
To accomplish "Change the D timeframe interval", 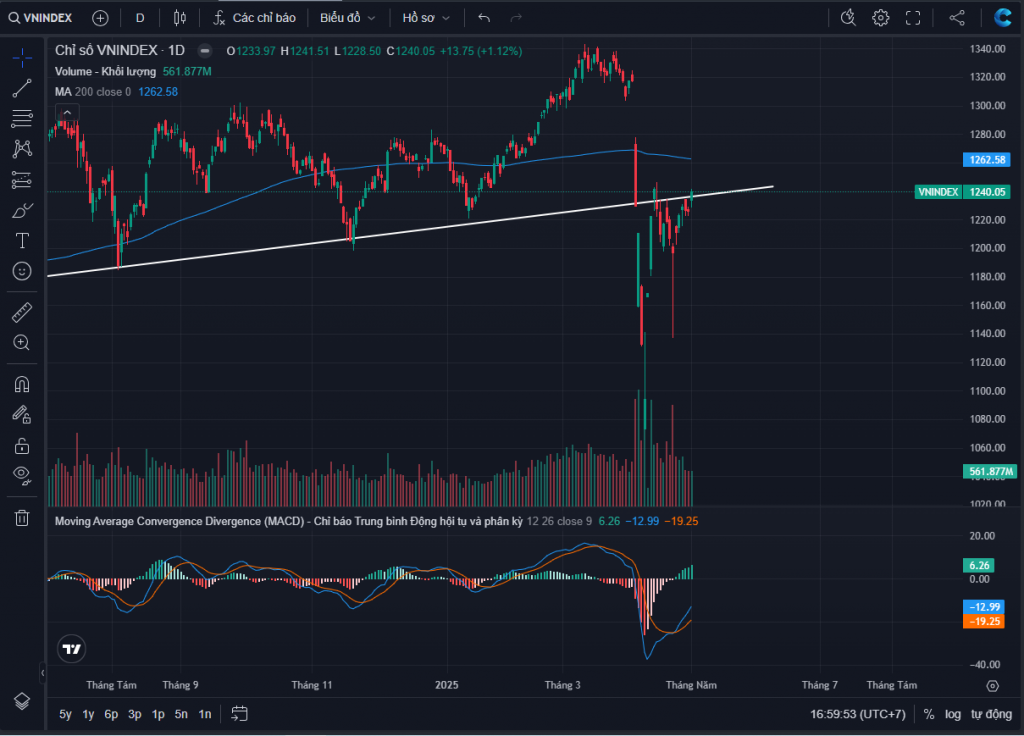I will (x=140, y=18).
